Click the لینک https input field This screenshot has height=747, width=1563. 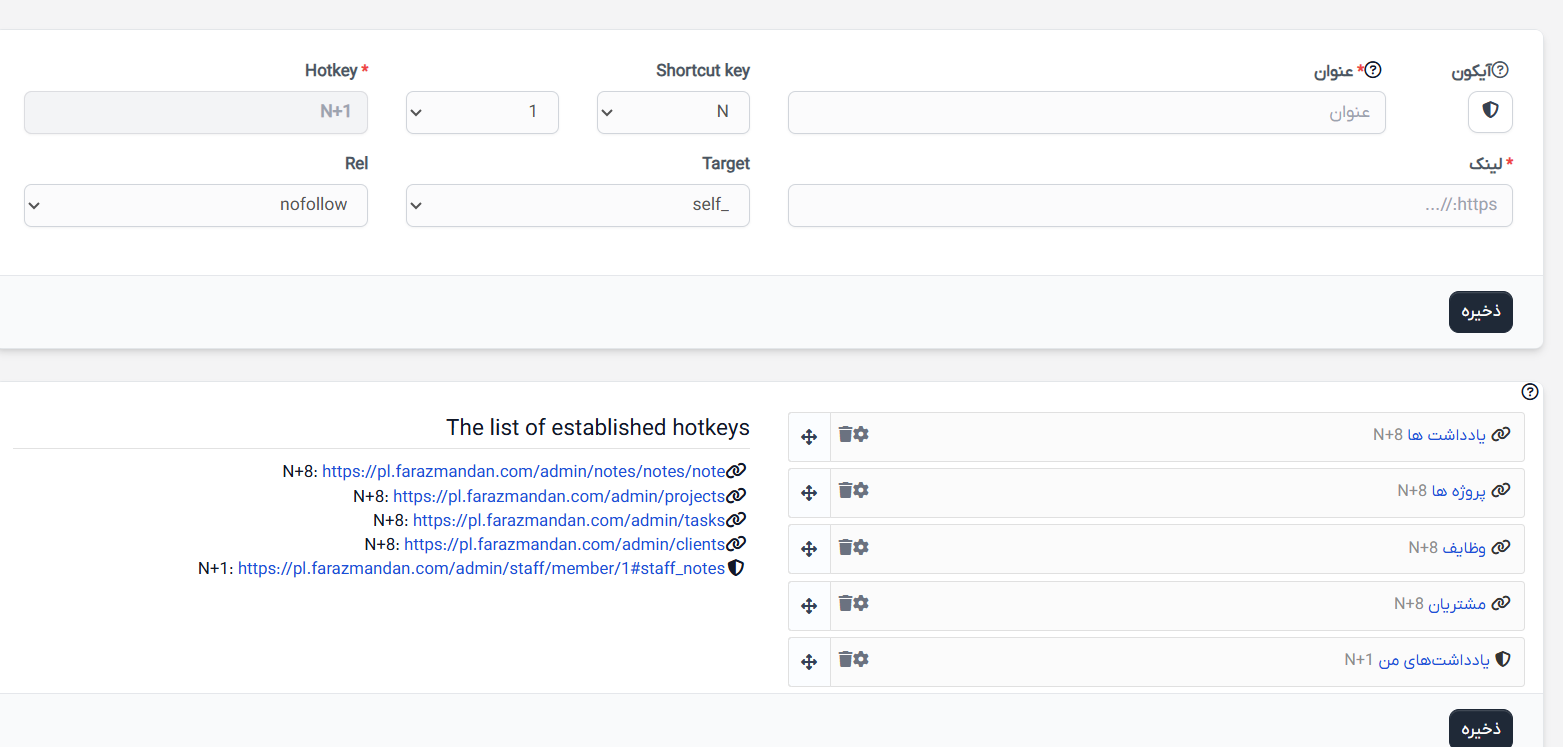point(1150,205)
